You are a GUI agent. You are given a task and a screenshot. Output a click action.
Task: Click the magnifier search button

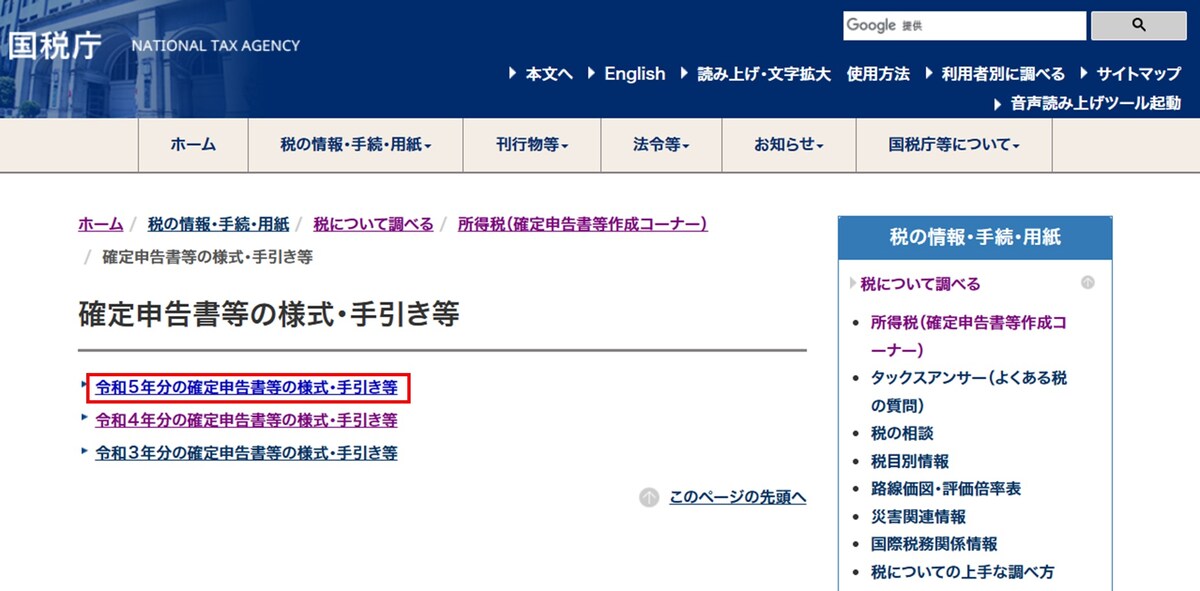coord(1138,26)
